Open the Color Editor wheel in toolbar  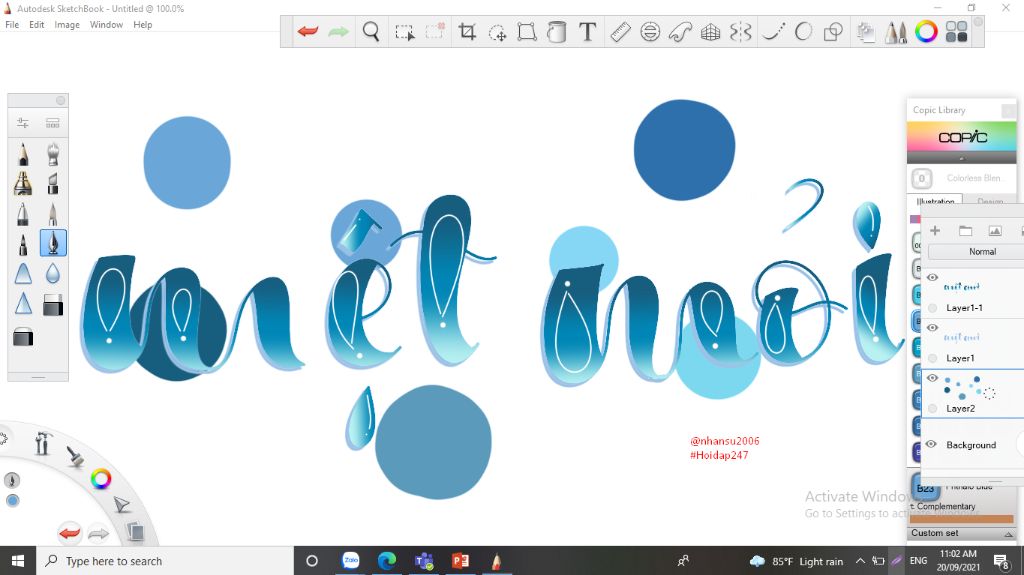click(x=926, y=31)
